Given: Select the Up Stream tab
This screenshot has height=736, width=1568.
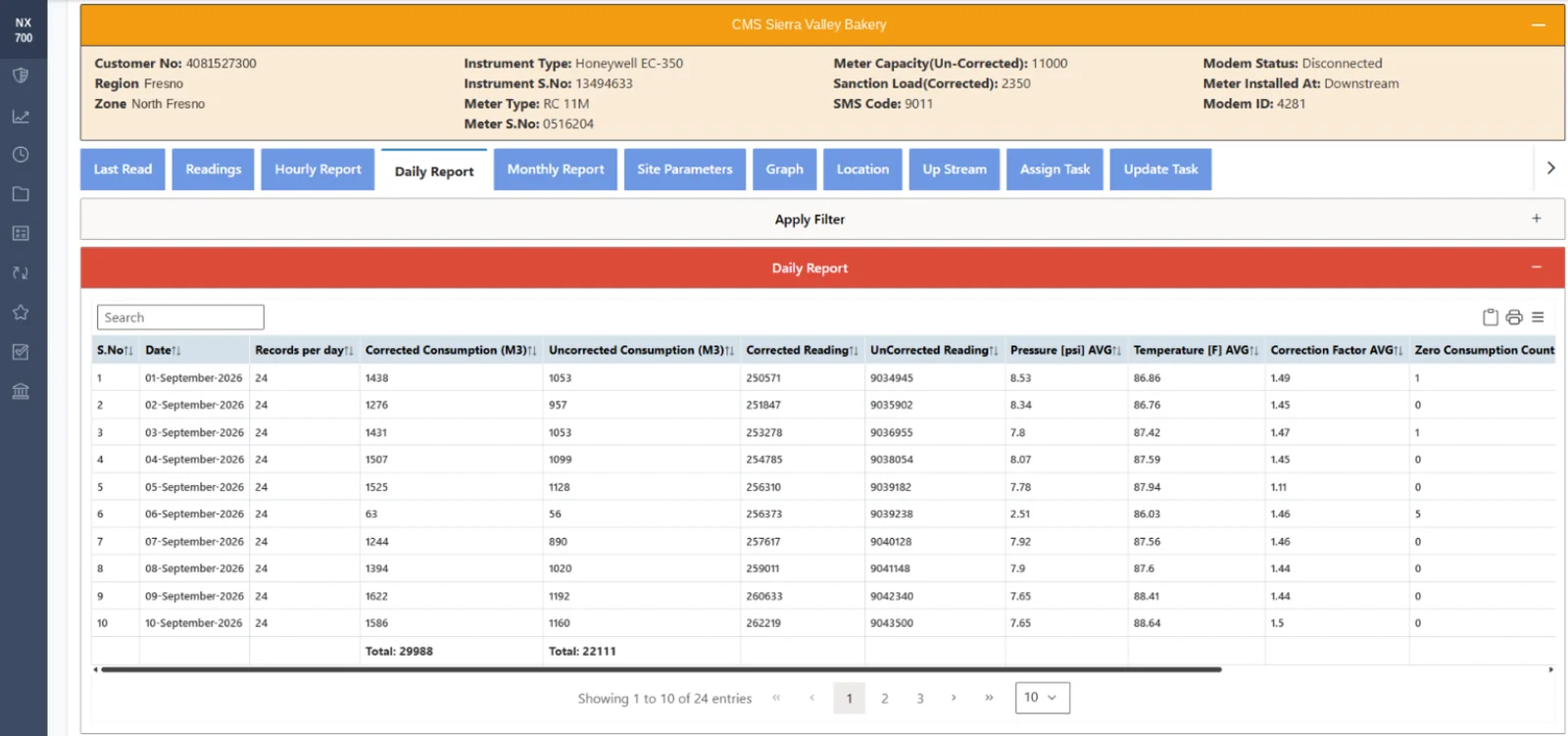Looking at the screenshot, I should (x=955, y=170).
